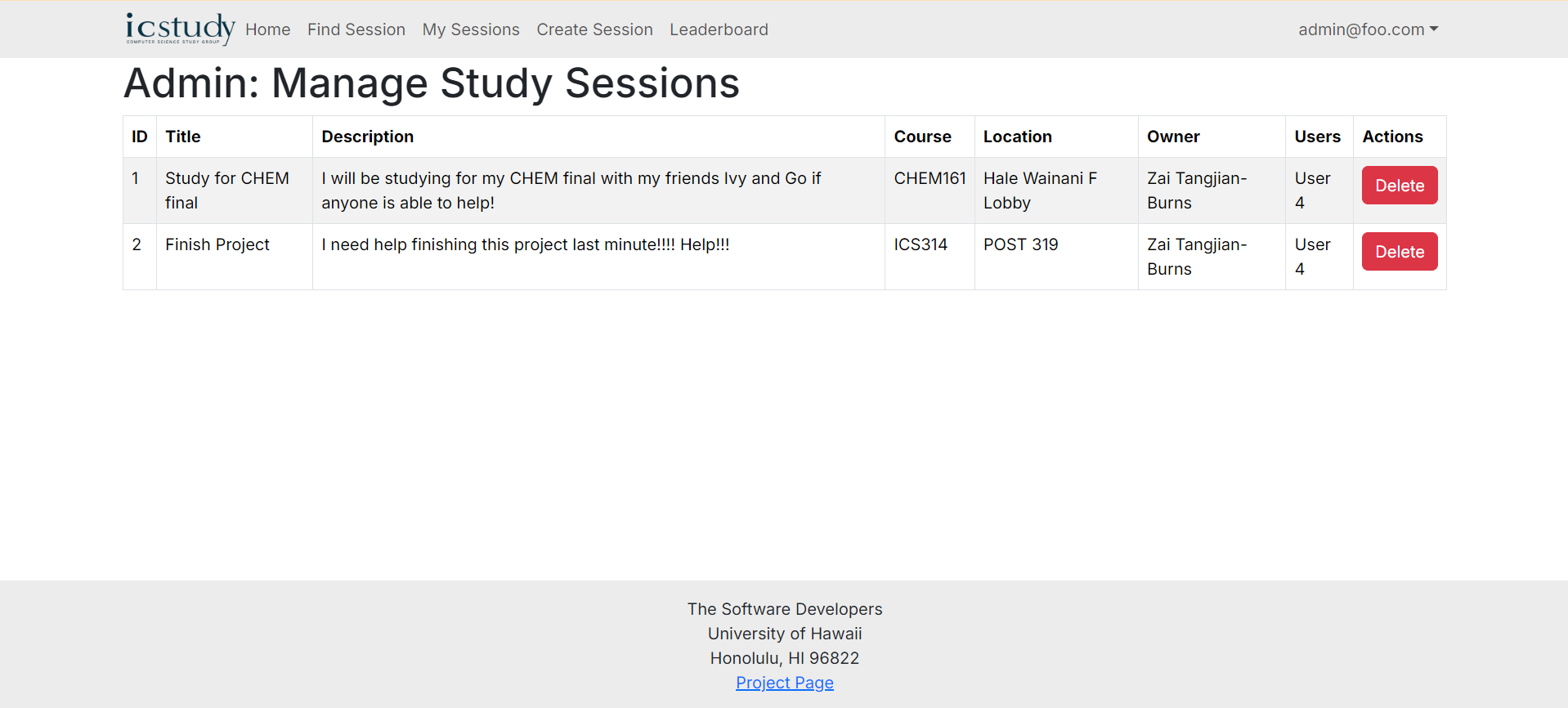Screen dimensions: 1568x708
Task: Select the ICS314 course cell
Action: click(x=921, y=244)
